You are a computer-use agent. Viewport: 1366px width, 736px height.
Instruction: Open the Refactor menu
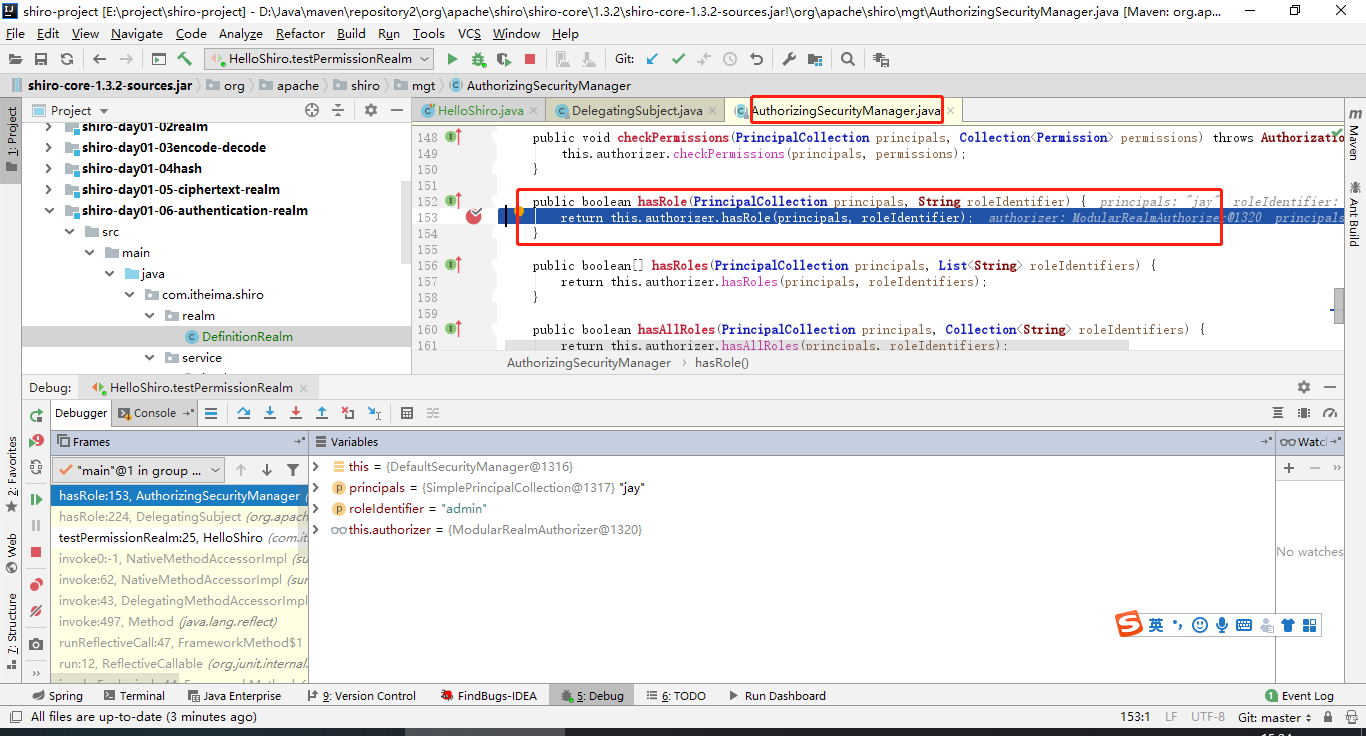click(300, 33)
